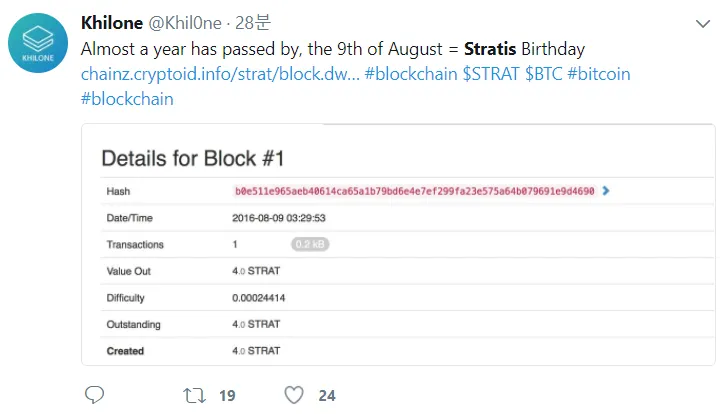
Task: Click the 0.2 kB size badge
Action: (x=310, y=244)
